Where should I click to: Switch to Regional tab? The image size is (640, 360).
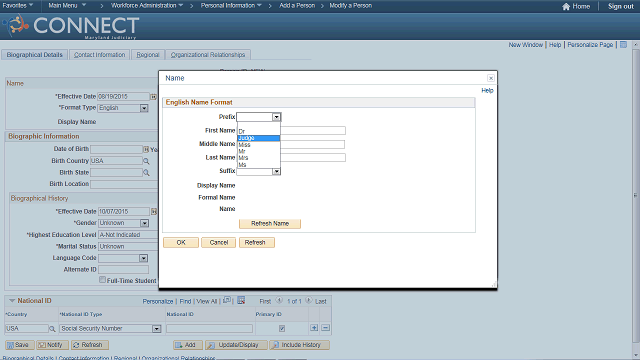[148, 55]
